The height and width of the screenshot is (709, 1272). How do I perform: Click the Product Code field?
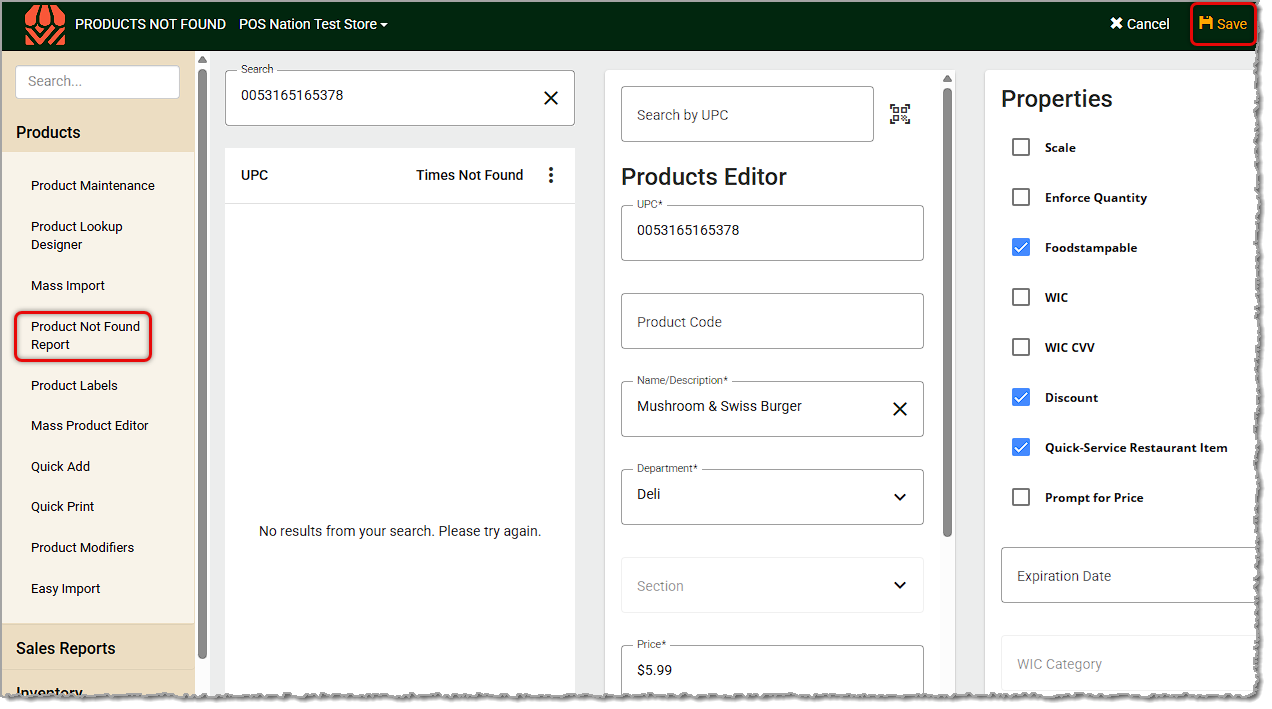[x=772, y=321]
